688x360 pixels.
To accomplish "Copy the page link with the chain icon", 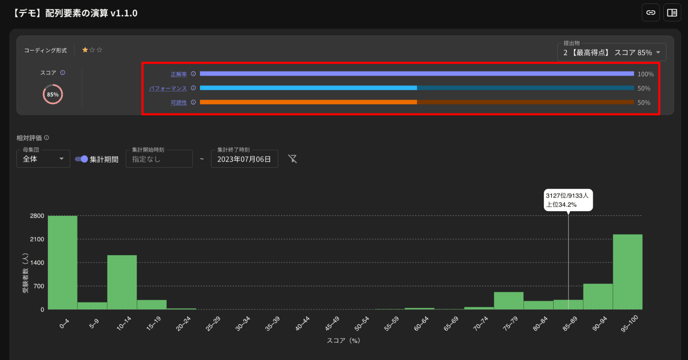I will pos(650,13).
